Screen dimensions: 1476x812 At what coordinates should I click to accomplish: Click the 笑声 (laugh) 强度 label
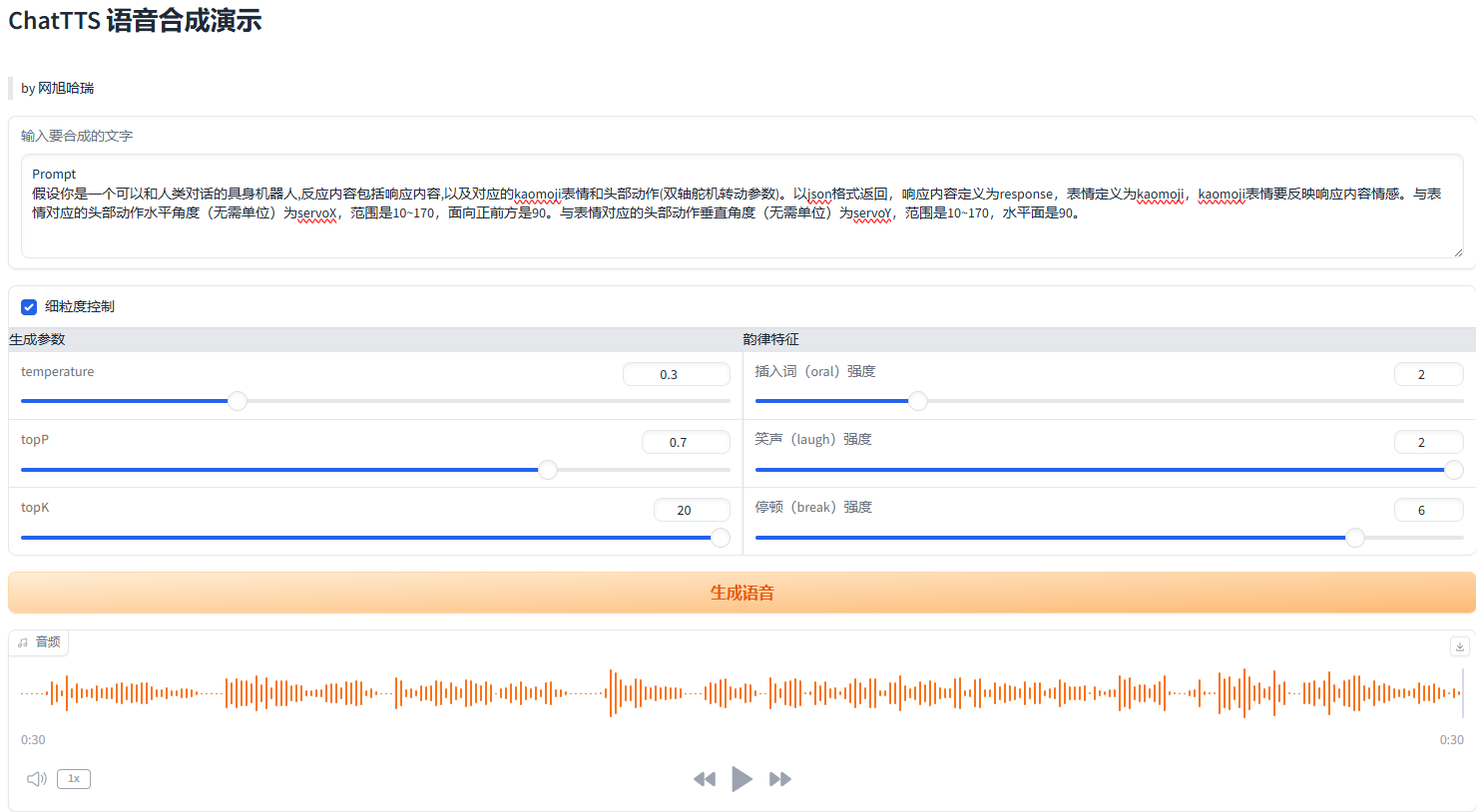point(813,439)
